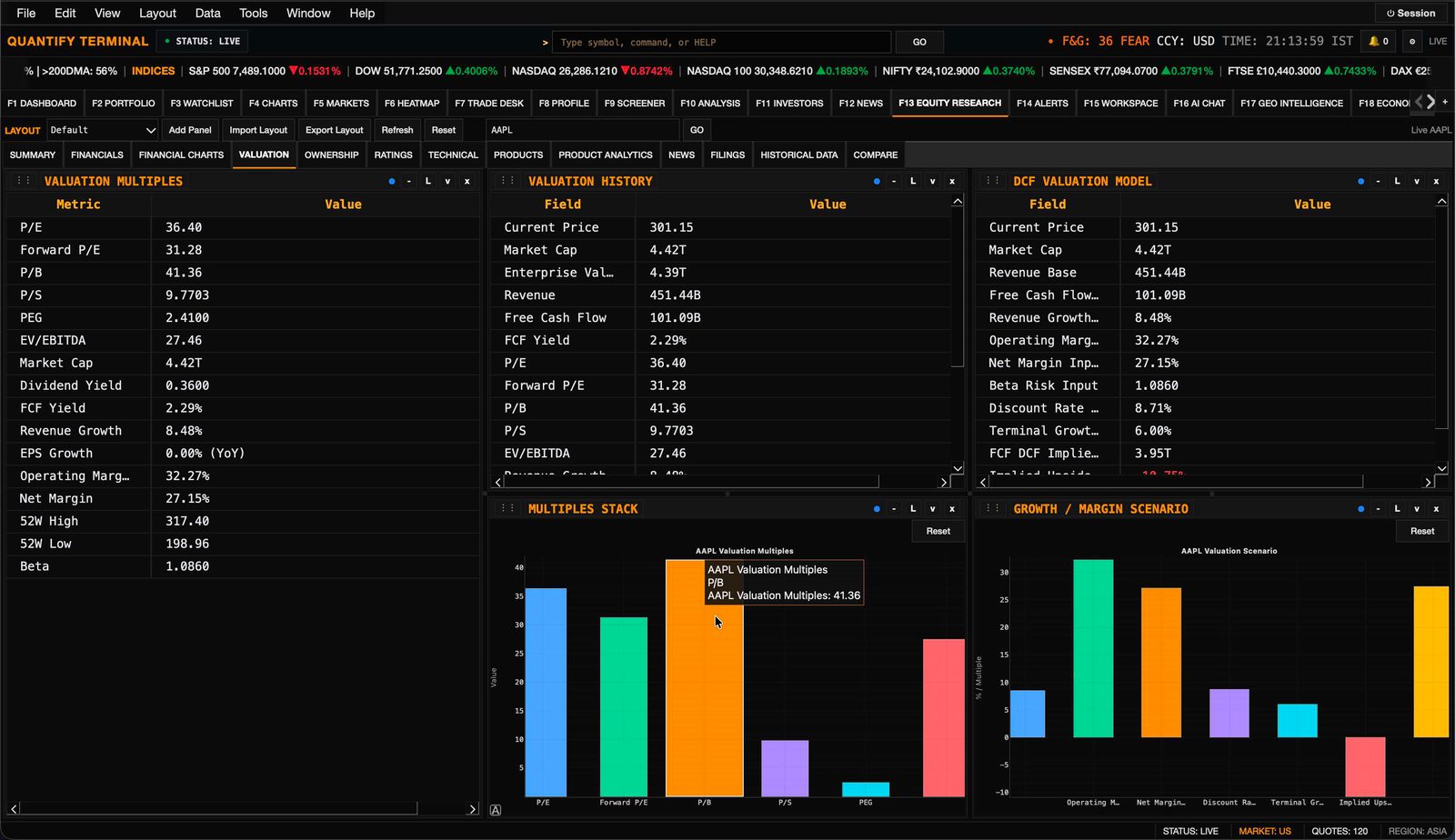The width and height of the screenshot is (1455, 840).
Task: Open the FINANCIALS sub-tab
Action: coord(97,155)
